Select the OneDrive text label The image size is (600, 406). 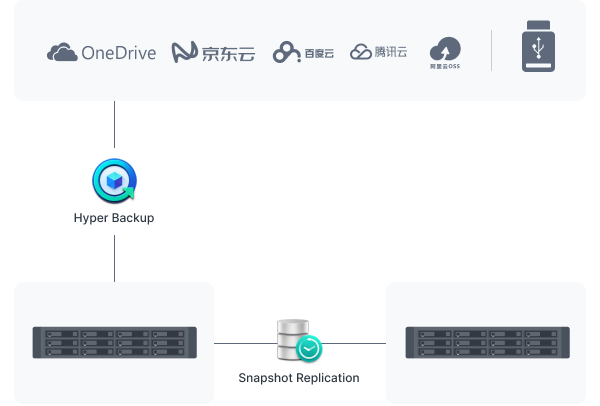(x=119, y=53)
